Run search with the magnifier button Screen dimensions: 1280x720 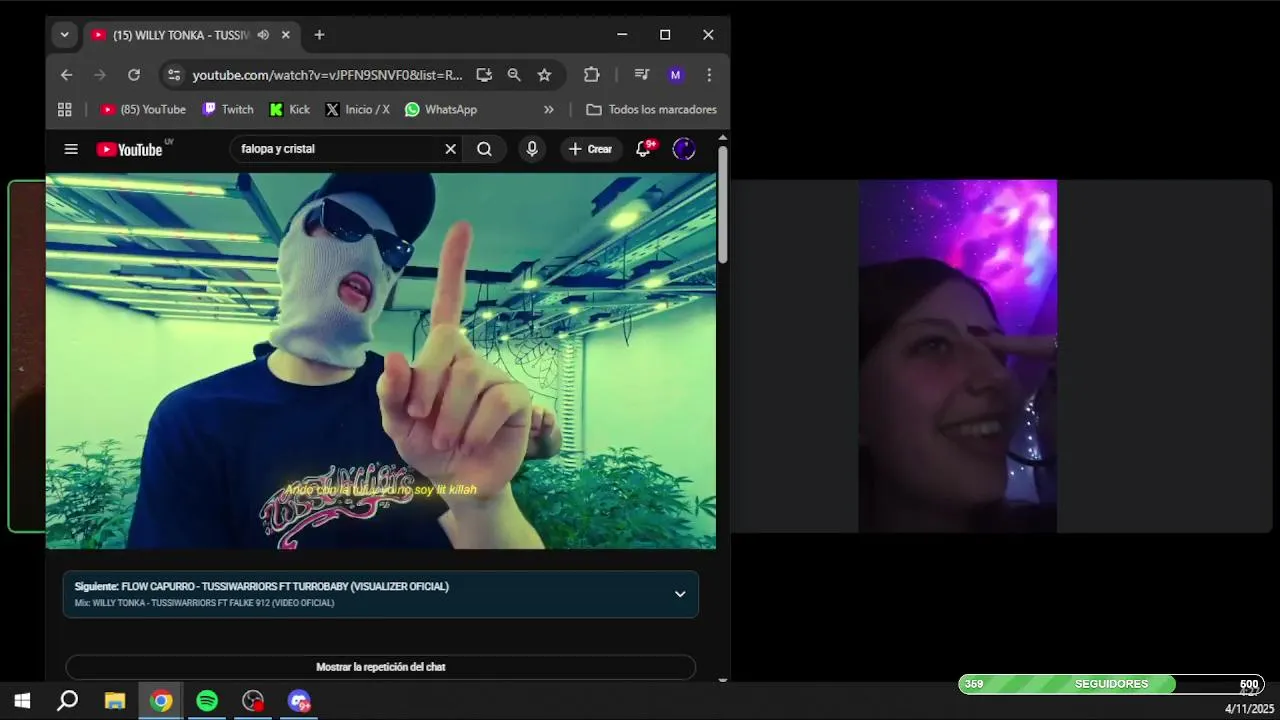click(484, 149)
